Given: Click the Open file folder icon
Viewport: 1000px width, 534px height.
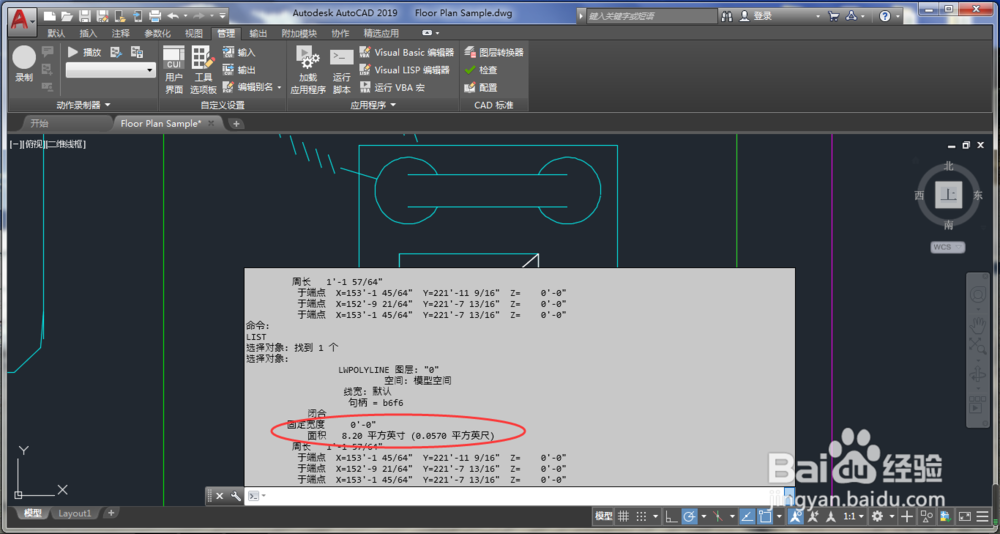Looking at the screenshot, I should (67, 15).
